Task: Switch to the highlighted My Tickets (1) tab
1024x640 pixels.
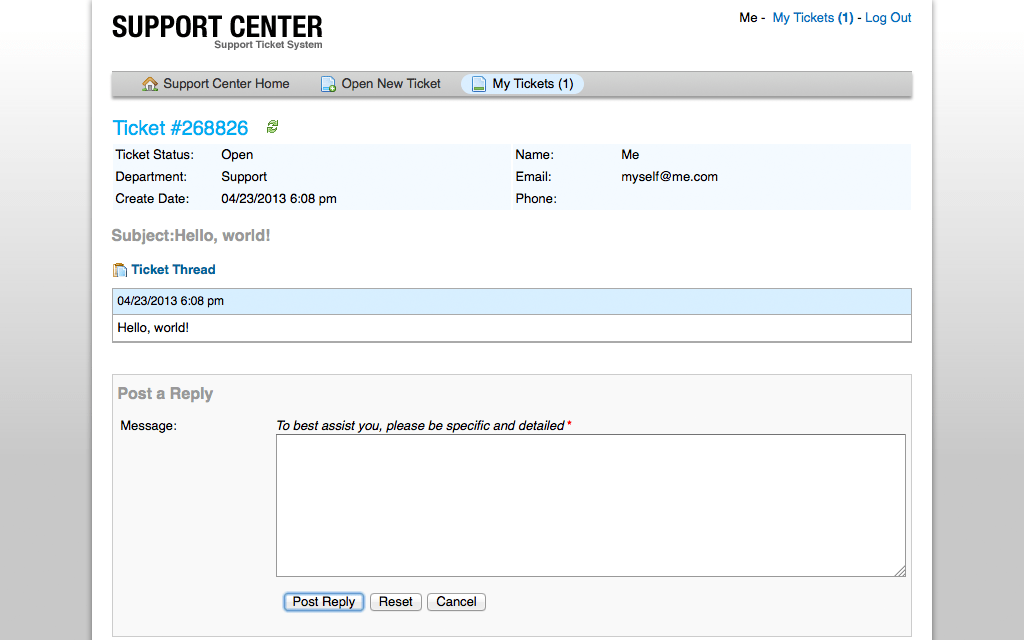Action: tap(532, 84)
